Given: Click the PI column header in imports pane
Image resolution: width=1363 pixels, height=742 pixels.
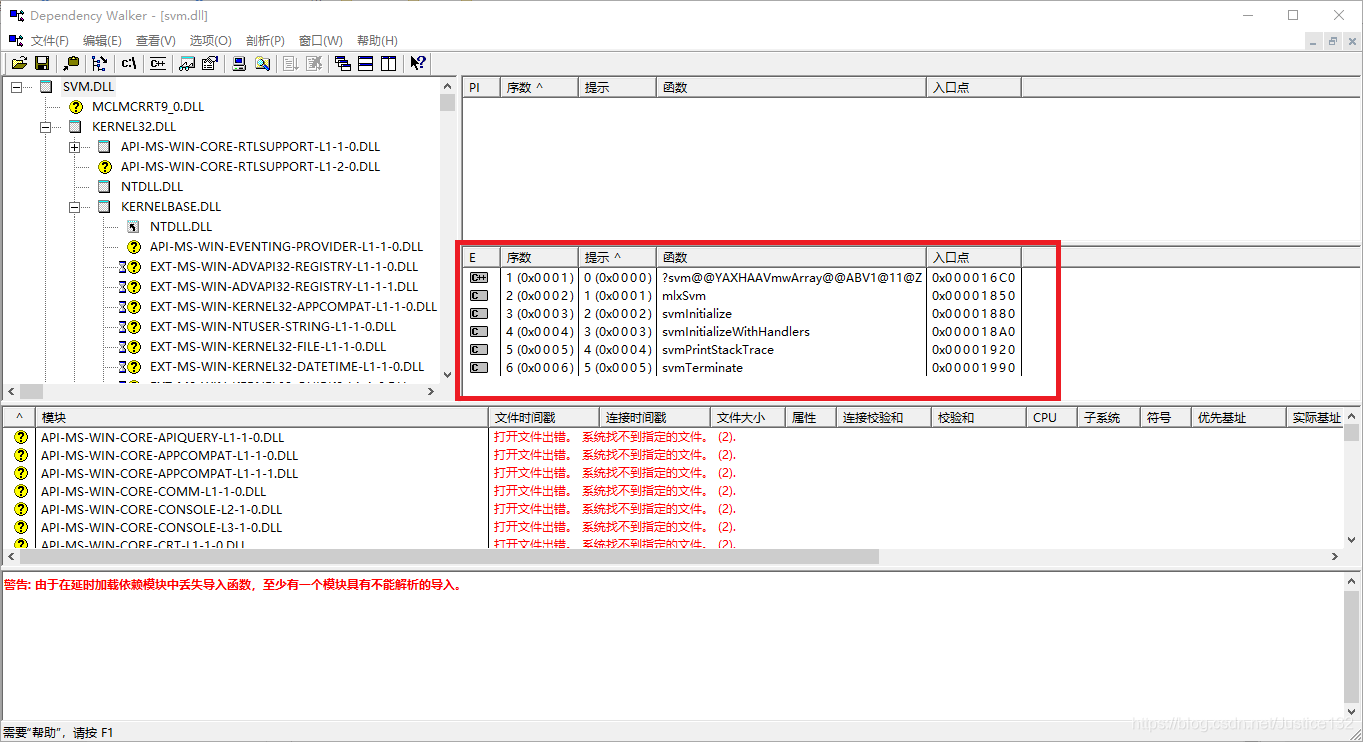Looking at the screenshot, I should pos(481,87).
